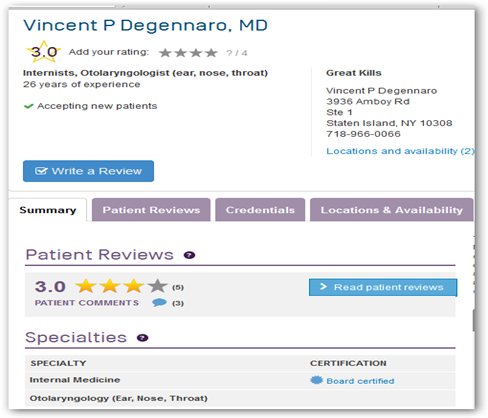Viewport: 488px width, 418px height.
Task: Open the Locations & Availability tab
Action: click(x=392, y=210)
